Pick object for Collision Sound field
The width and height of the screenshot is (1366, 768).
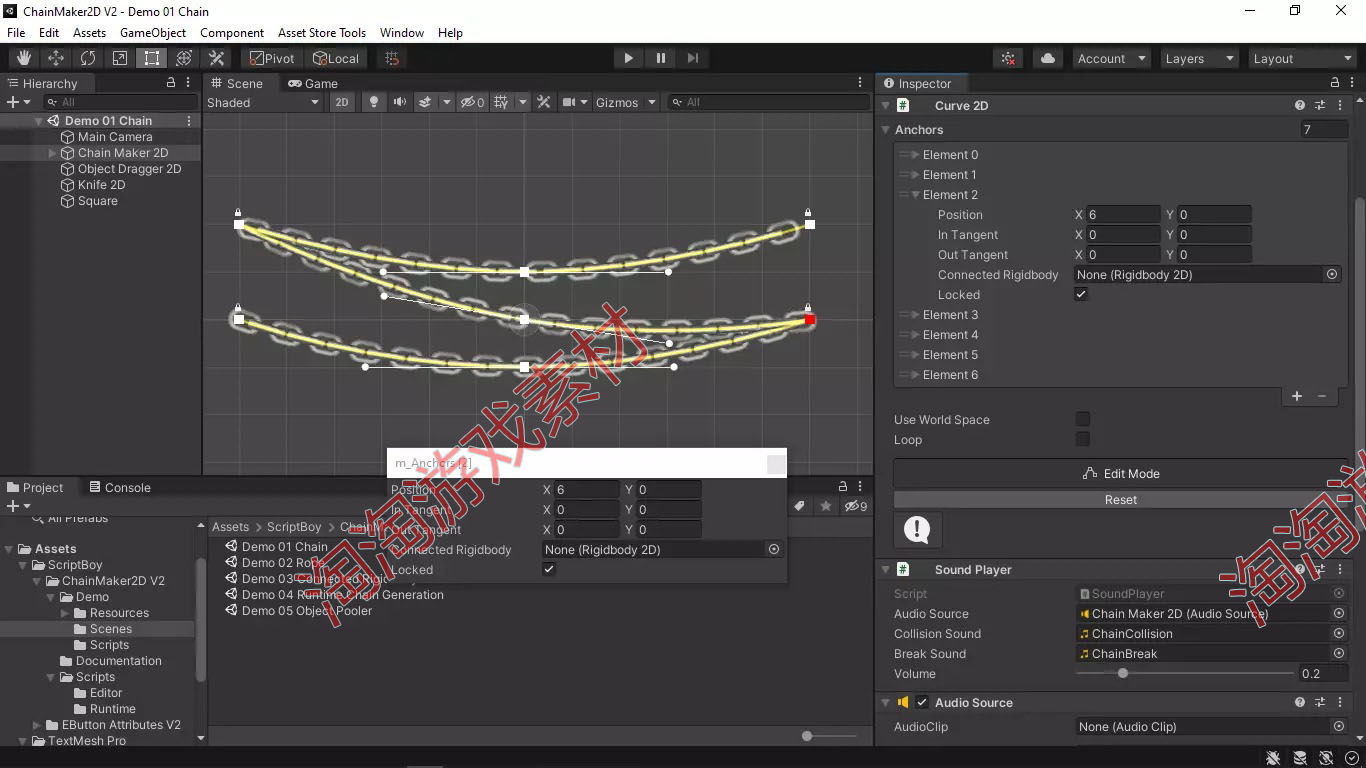pos(1338,633)
